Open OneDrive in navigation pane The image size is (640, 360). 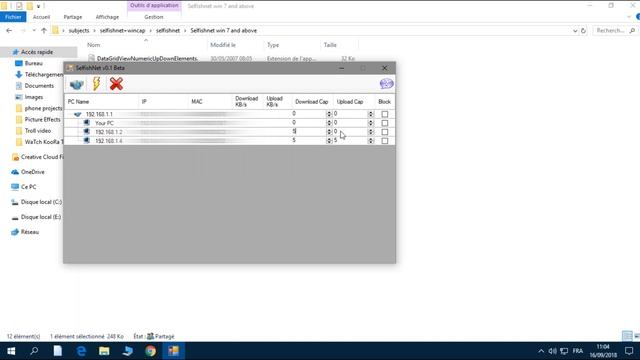[33, 172]
